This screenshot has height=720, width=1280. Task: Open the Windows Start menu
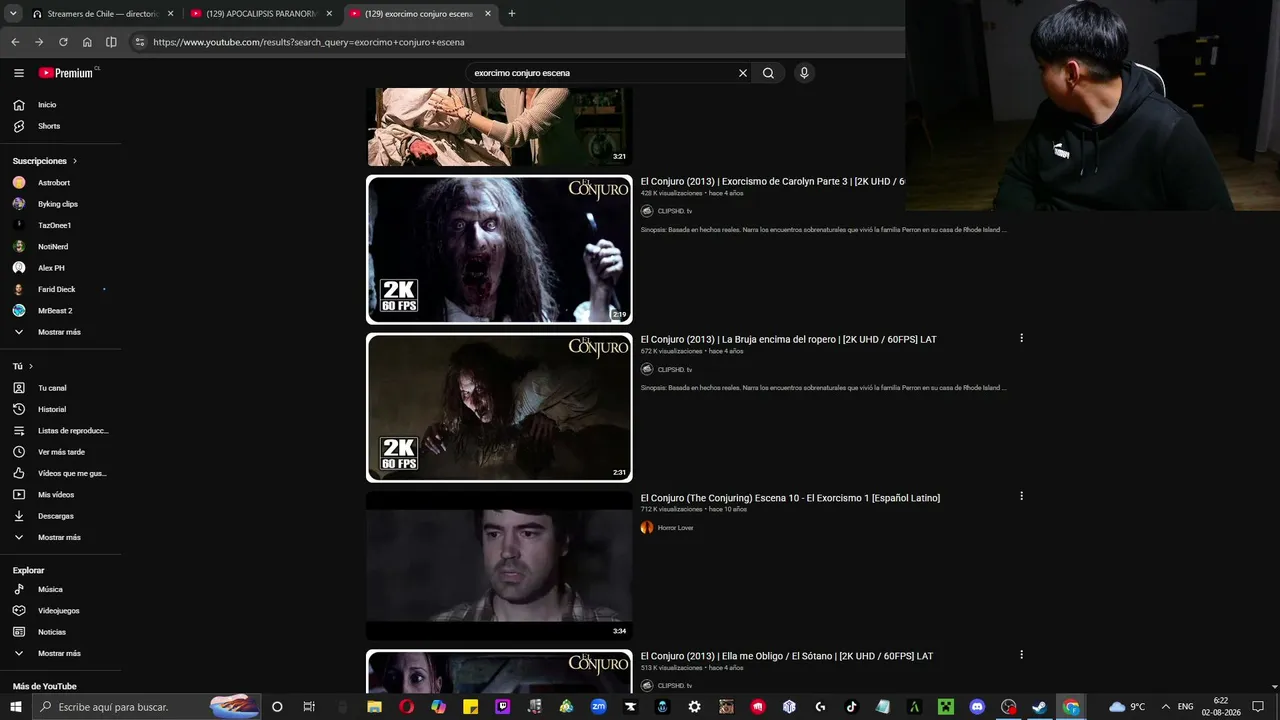16,707
